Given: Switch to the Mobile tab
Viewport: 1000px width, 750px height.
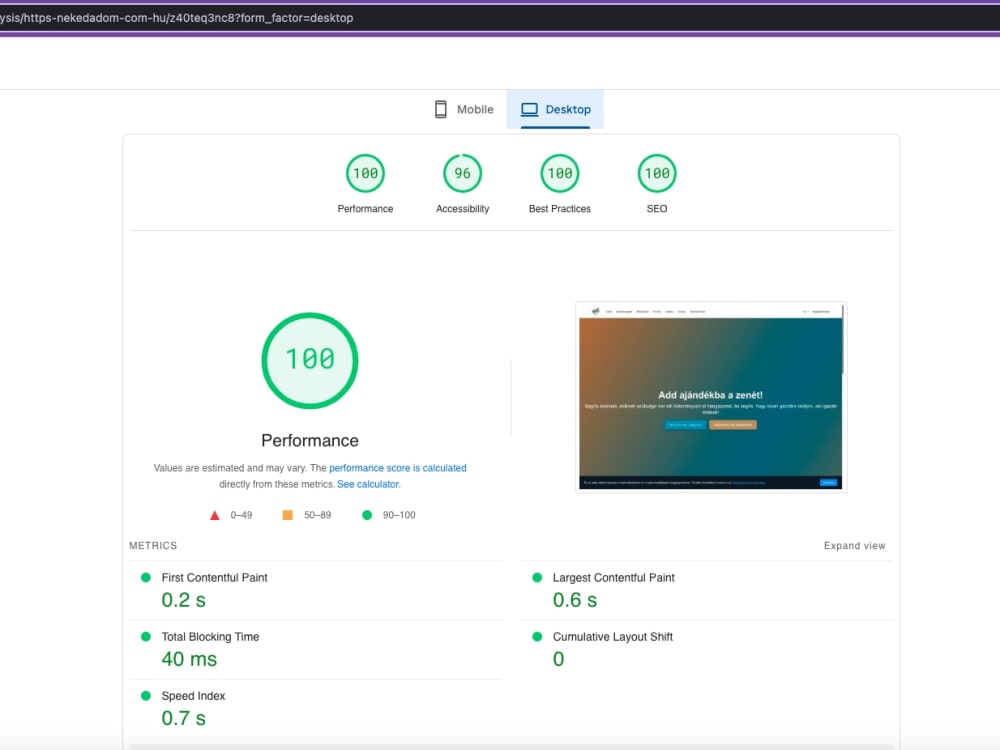Looking at the screenshot, I should coord(464,110).
